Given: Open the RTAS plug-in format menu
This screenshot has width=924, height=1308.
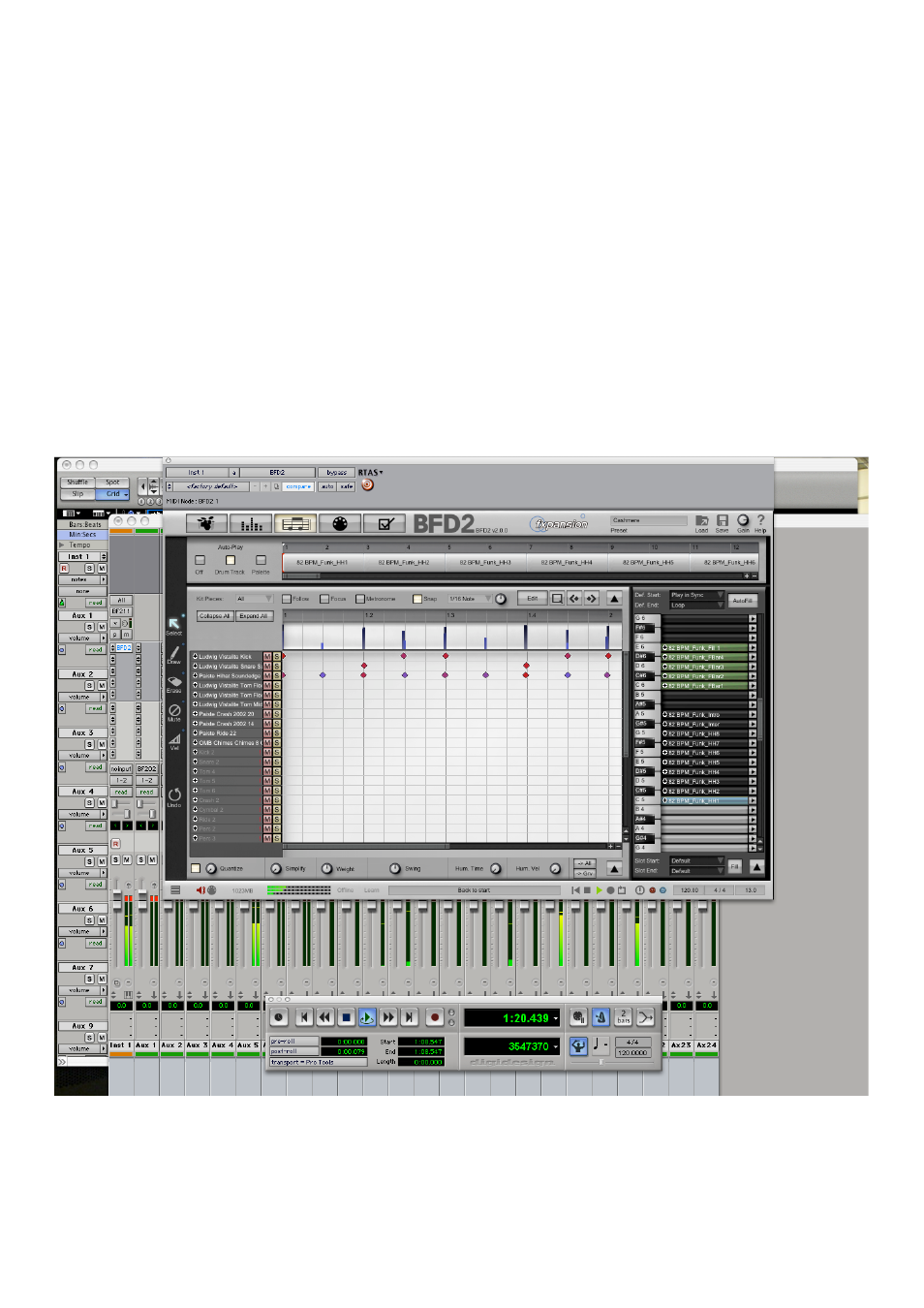Looking at the screenshot, I should click(x=371, y=473).
